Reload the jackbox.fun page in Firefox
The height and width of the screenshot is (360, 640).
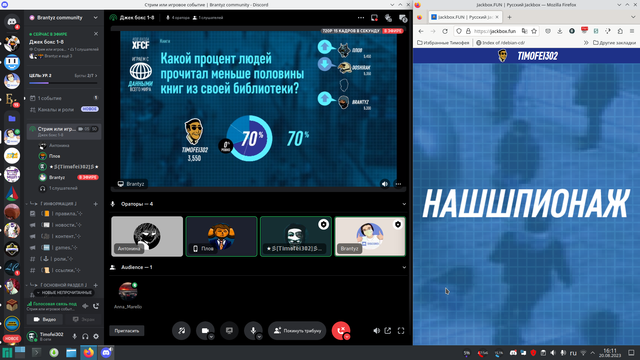(445, 31)
